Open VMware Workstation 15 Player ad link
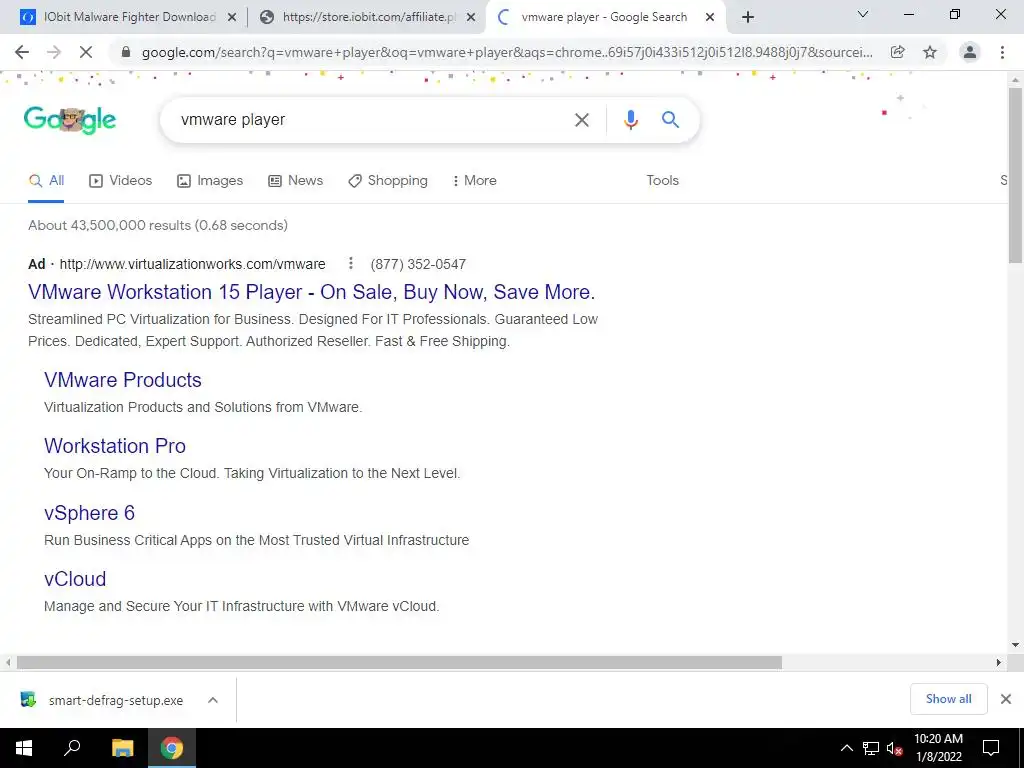Viewport: 1024px width, 768px height. point(312,292)
